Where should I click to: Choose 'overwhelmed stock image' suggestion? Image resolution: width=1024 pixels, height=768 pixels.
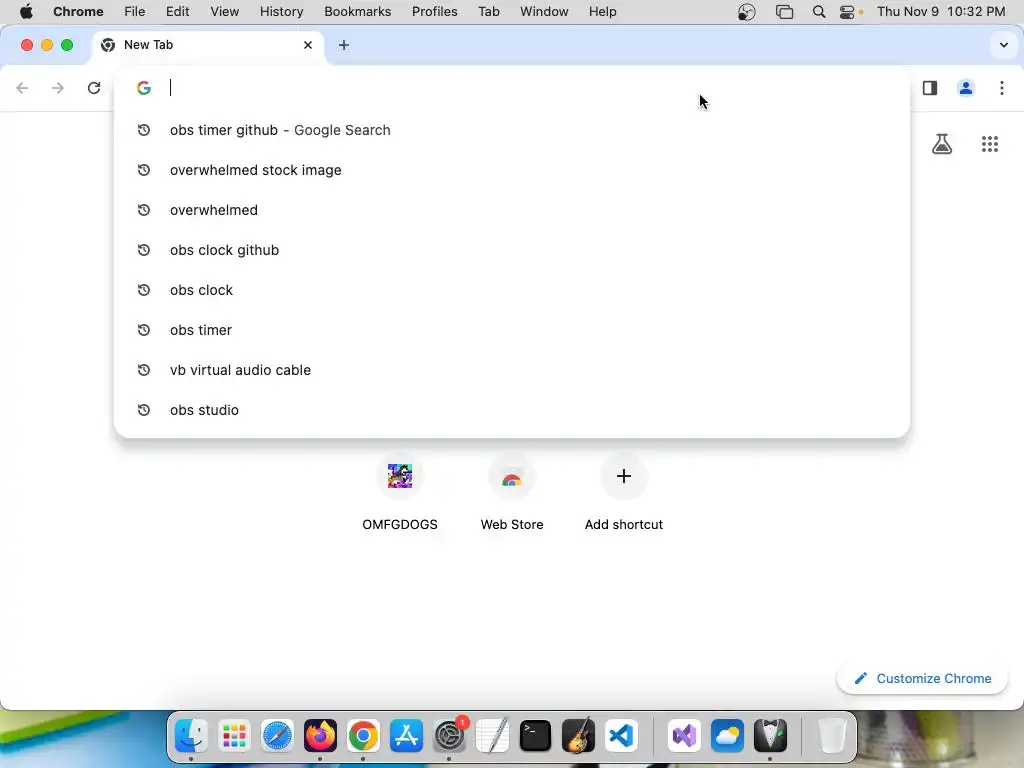[x=512, y=170]
